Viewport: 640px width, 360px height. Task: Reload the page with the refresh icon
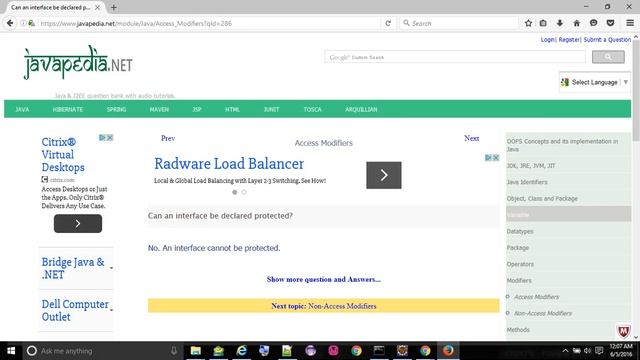pos(388,23)
